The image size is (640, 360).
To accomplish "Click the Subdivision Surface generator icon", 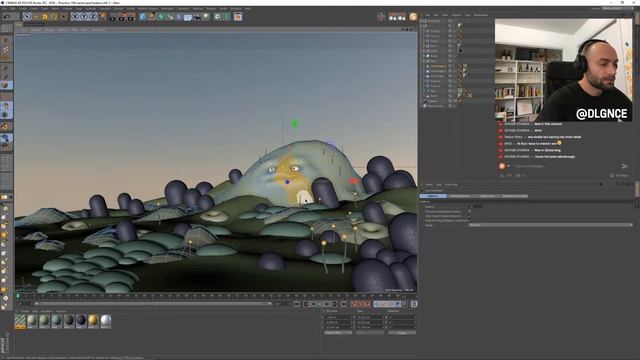I will click(x=161, y=16).
